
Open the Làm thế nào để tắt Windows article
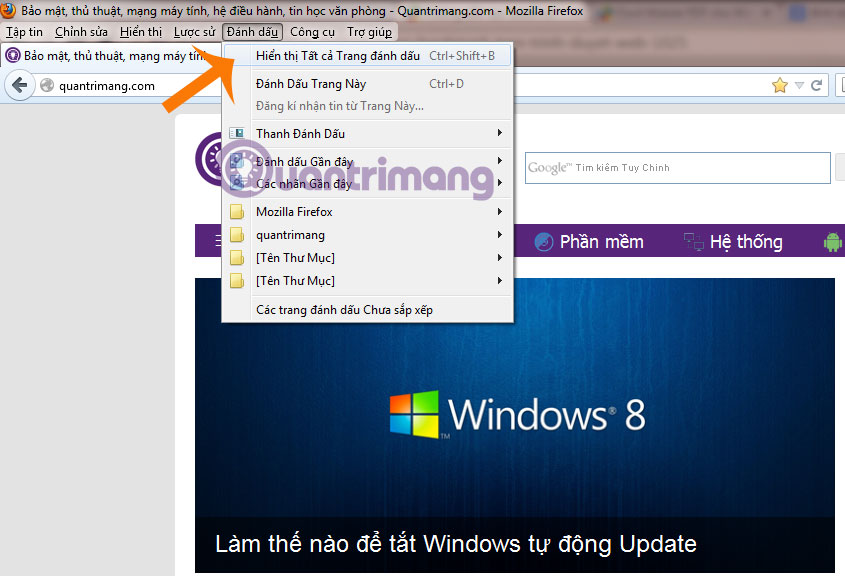point(455,544)
